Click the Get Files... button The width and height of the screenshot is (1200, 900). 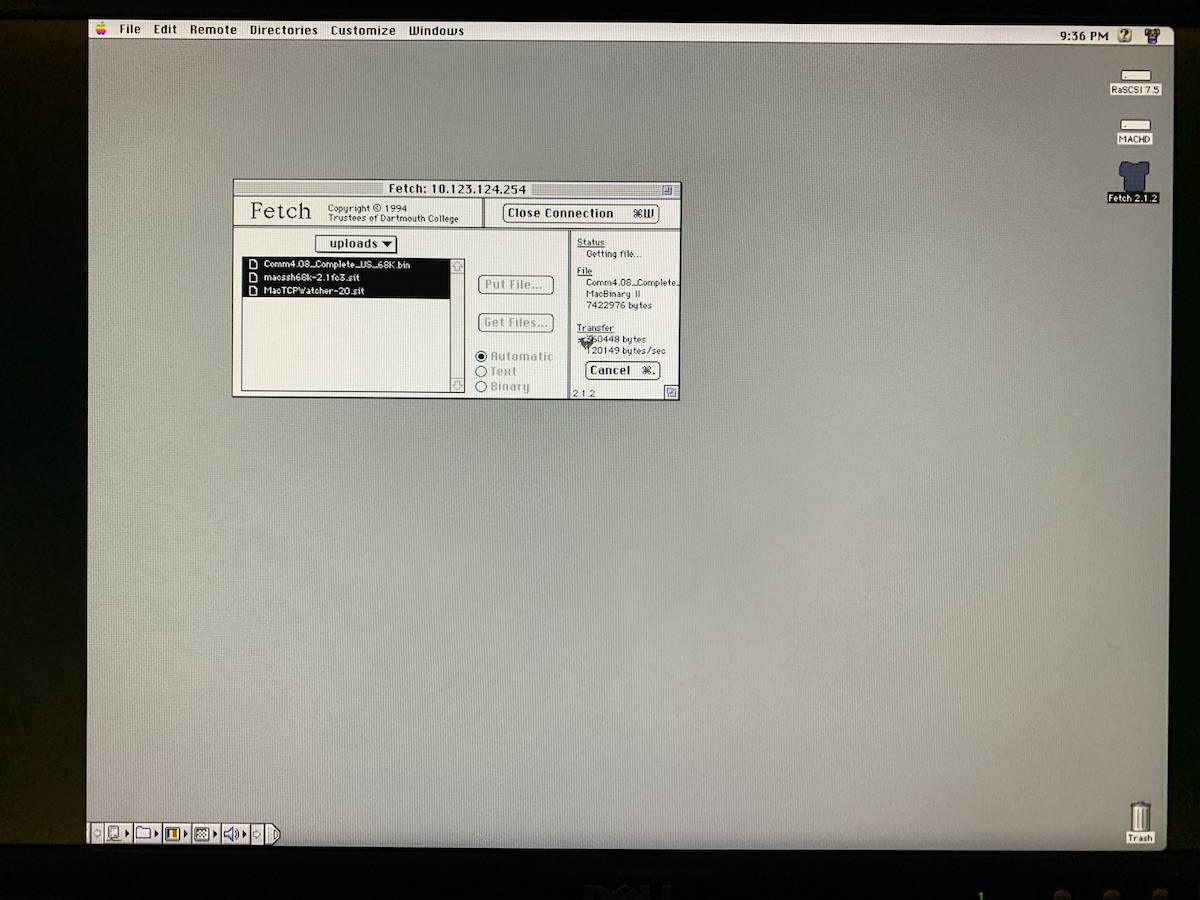515,323
